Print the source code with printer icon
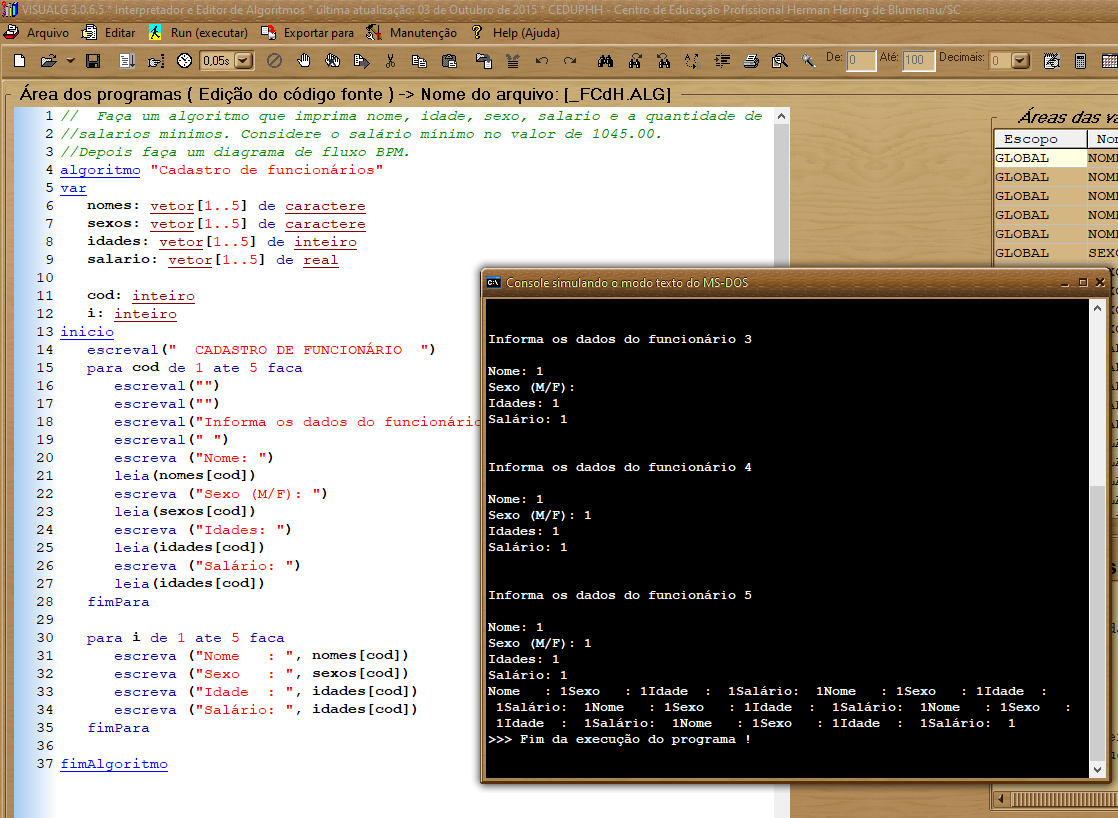The width and height of the screenshot is (1118, 818). pos(751,61)
